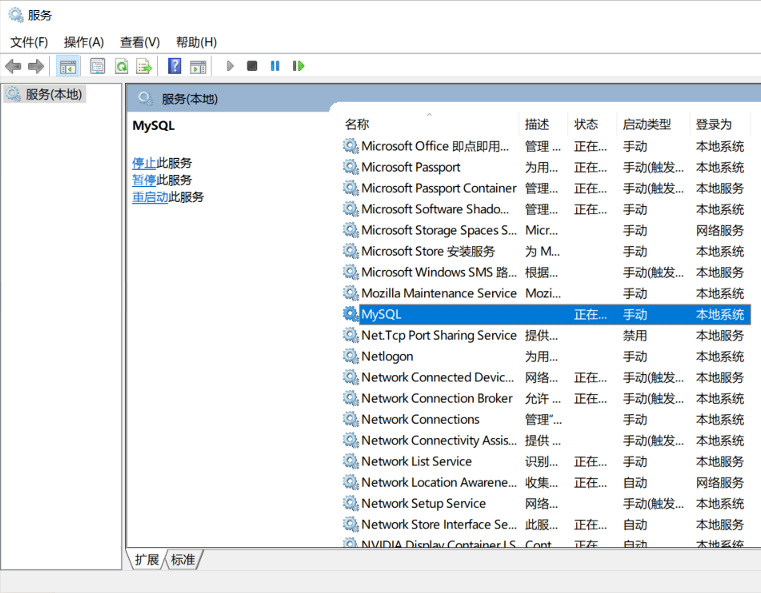Click the Restart Service icon
The height and width of the screenshot is (593, 761).
click(298, 66)
